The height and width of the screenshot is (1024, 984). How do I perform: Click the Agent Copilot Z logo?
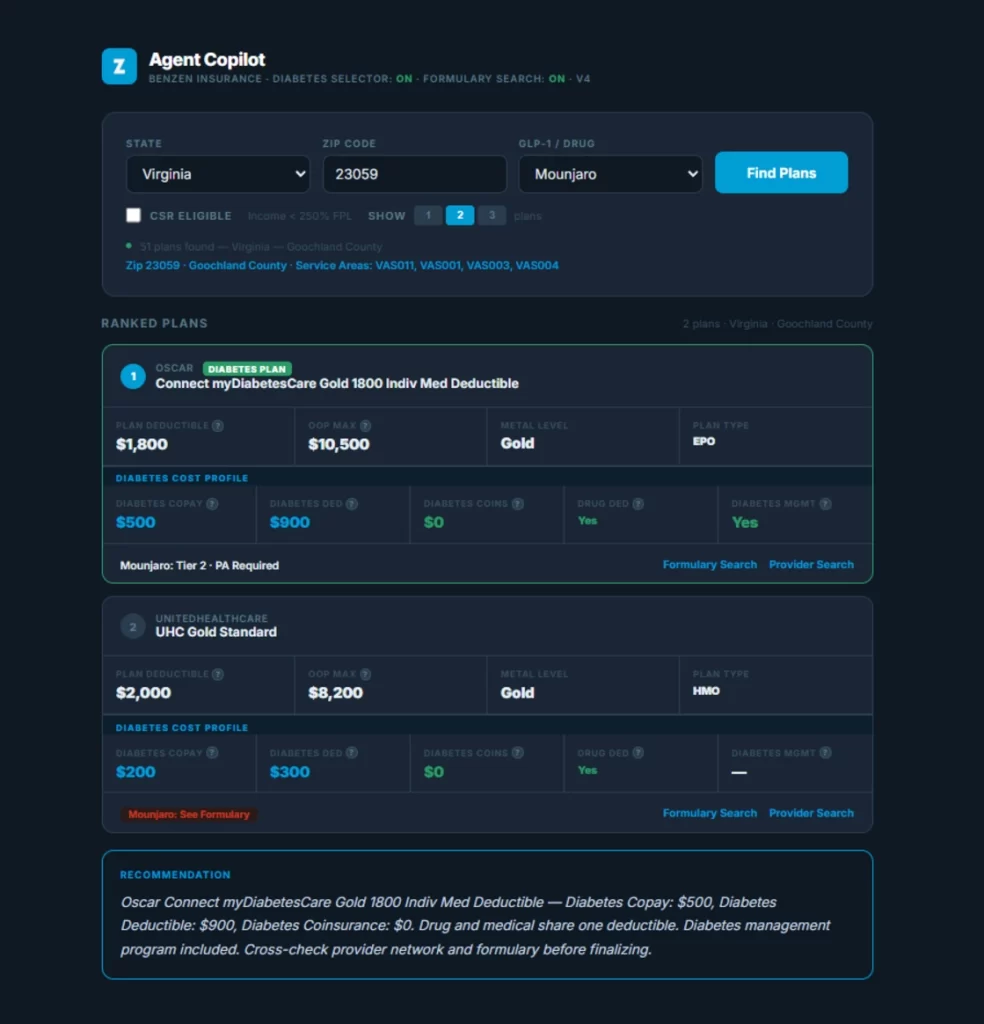click(x=119, y=66)
